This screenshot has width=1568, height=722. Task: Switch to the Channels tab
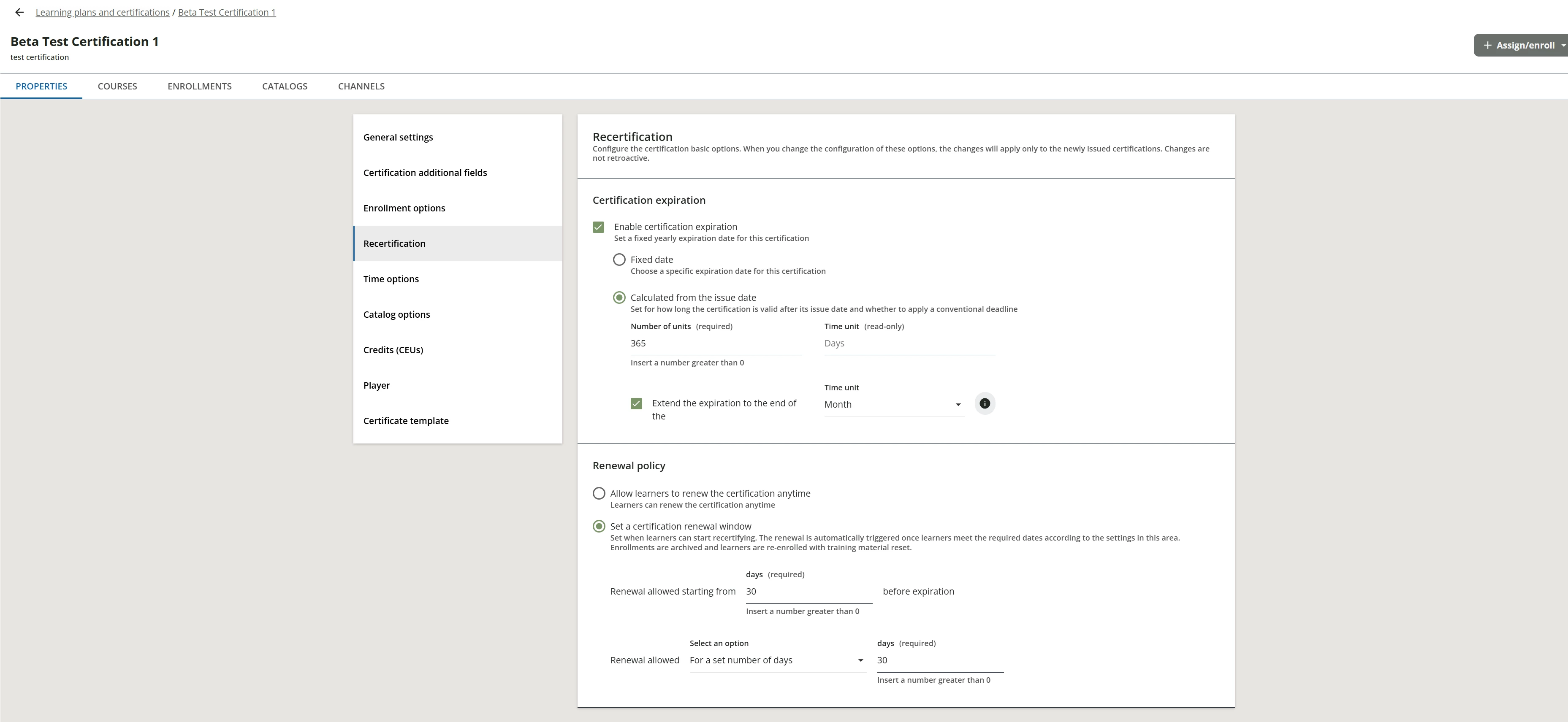(x=361, y=87)
